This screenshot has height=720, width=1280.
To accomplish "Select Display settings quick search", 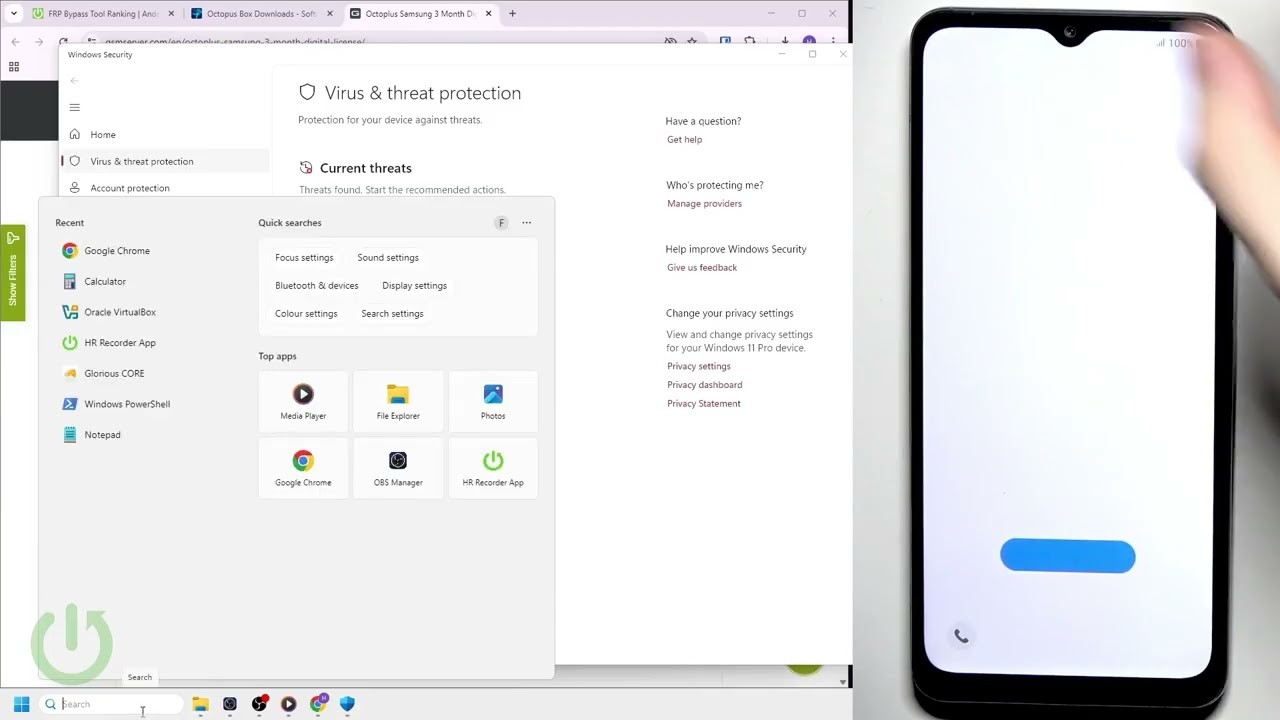I will (414, 286).
